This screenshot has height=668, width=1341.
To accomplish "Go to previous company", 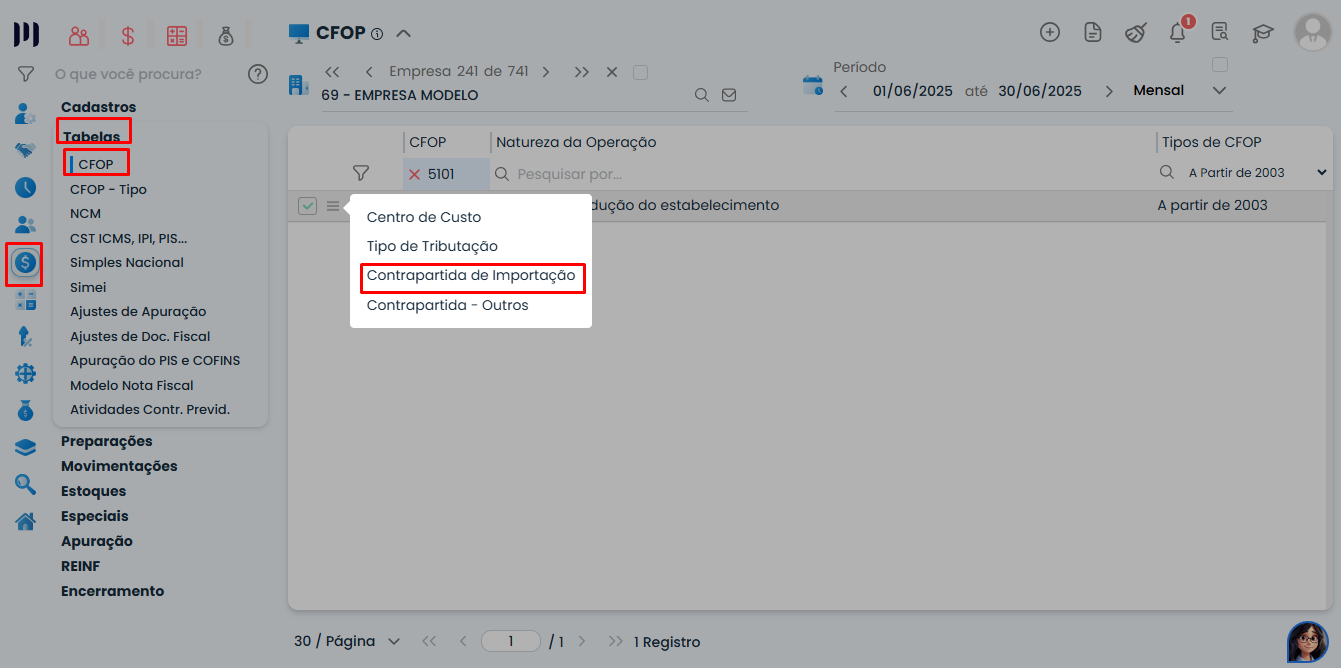I will [x=369, y=72].
